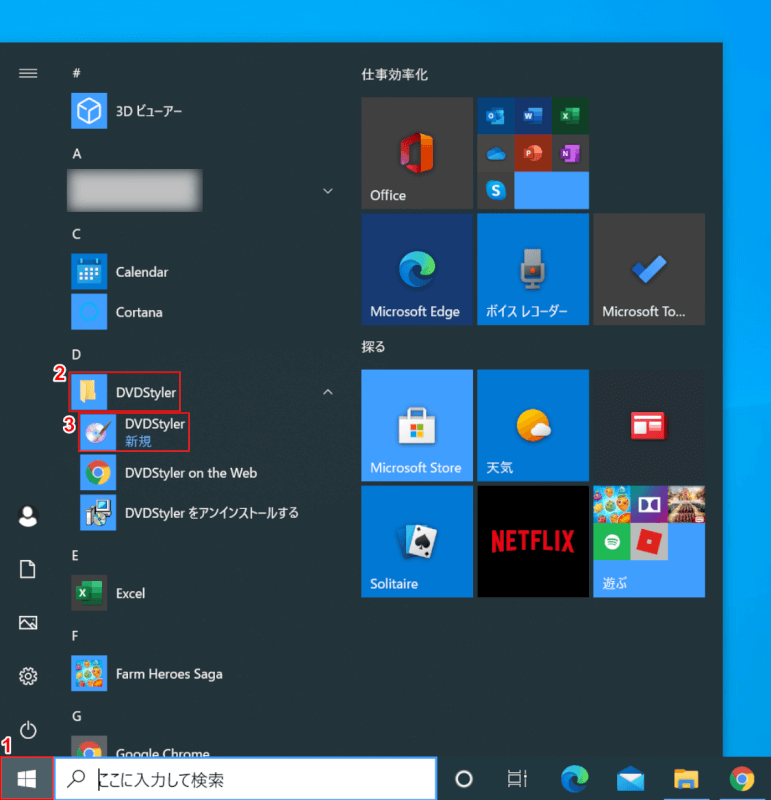Image resolution: width=771 pixels, height=800 pixels.
Task: Open OneNote in the Office tile group
Action: 570,153
